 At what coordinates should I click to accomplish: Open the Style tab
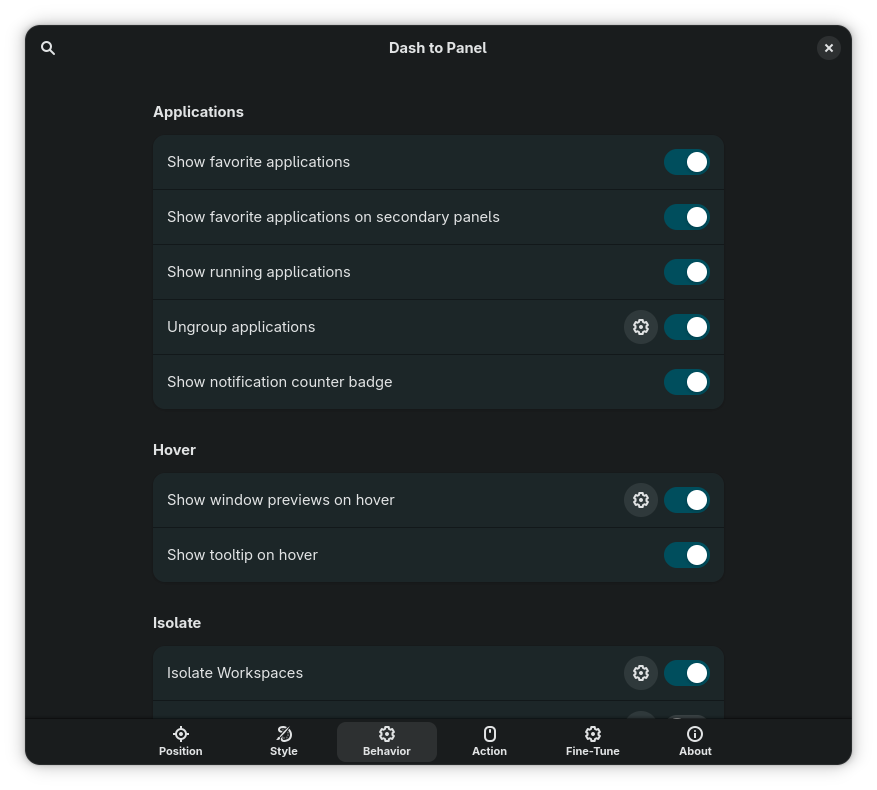[x=284, y=741]
